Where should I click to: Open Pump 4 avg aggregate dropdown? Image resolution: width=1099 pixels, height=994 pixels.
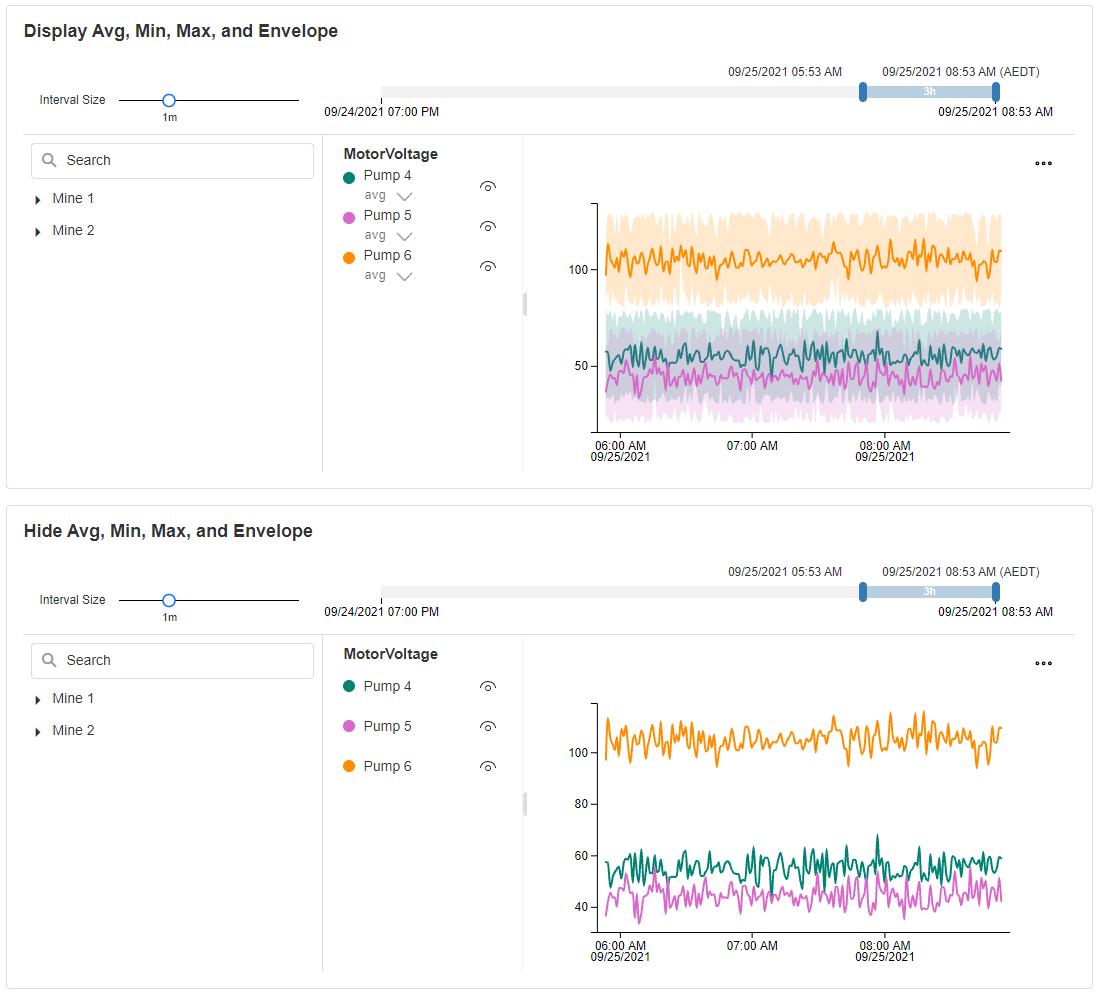pyautogui.click(x=404, y=197)
